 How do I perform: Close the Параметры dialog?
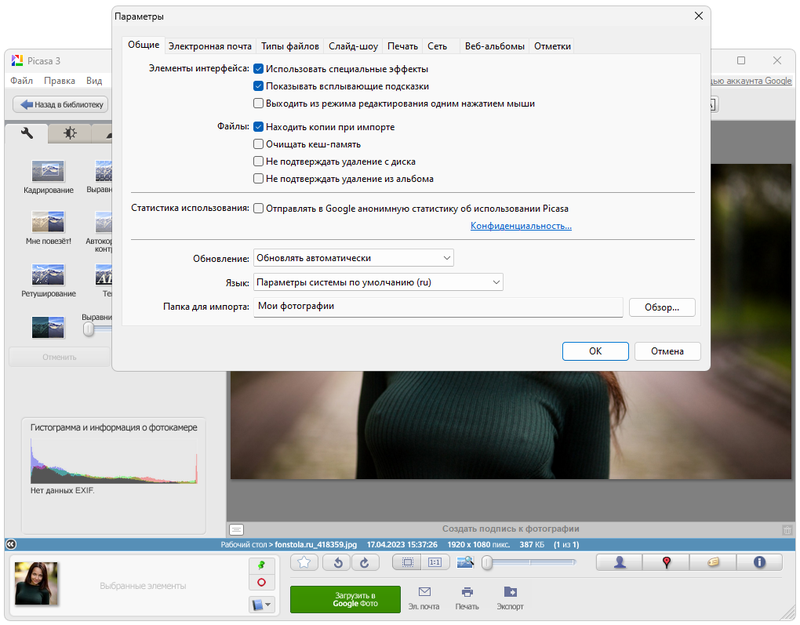pyautogui.click(x=699, y=16)
